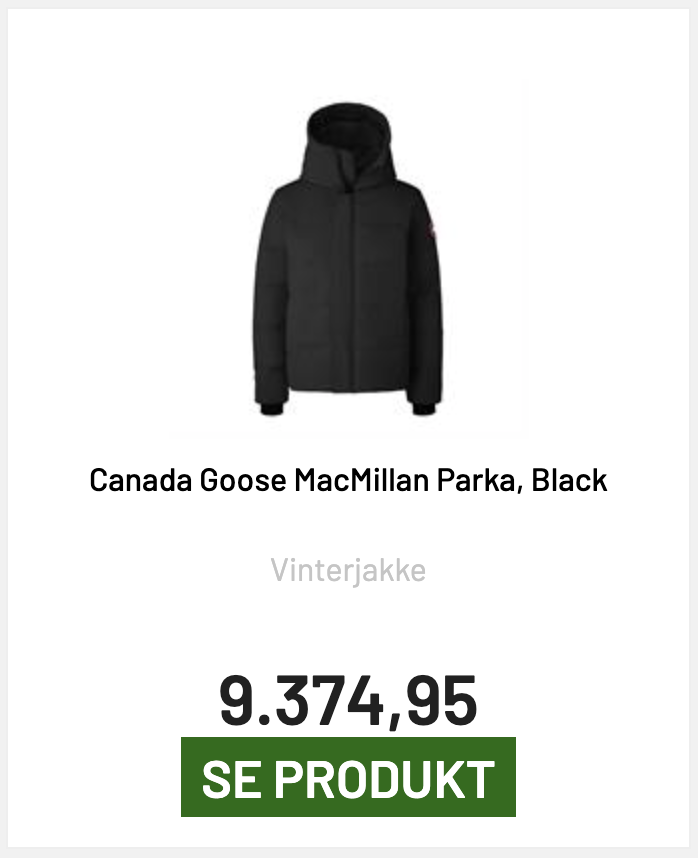The image size is (698, 858).
Task: Open the Canada Goose MacMillan Parka title link
Action: coord(348,480)
